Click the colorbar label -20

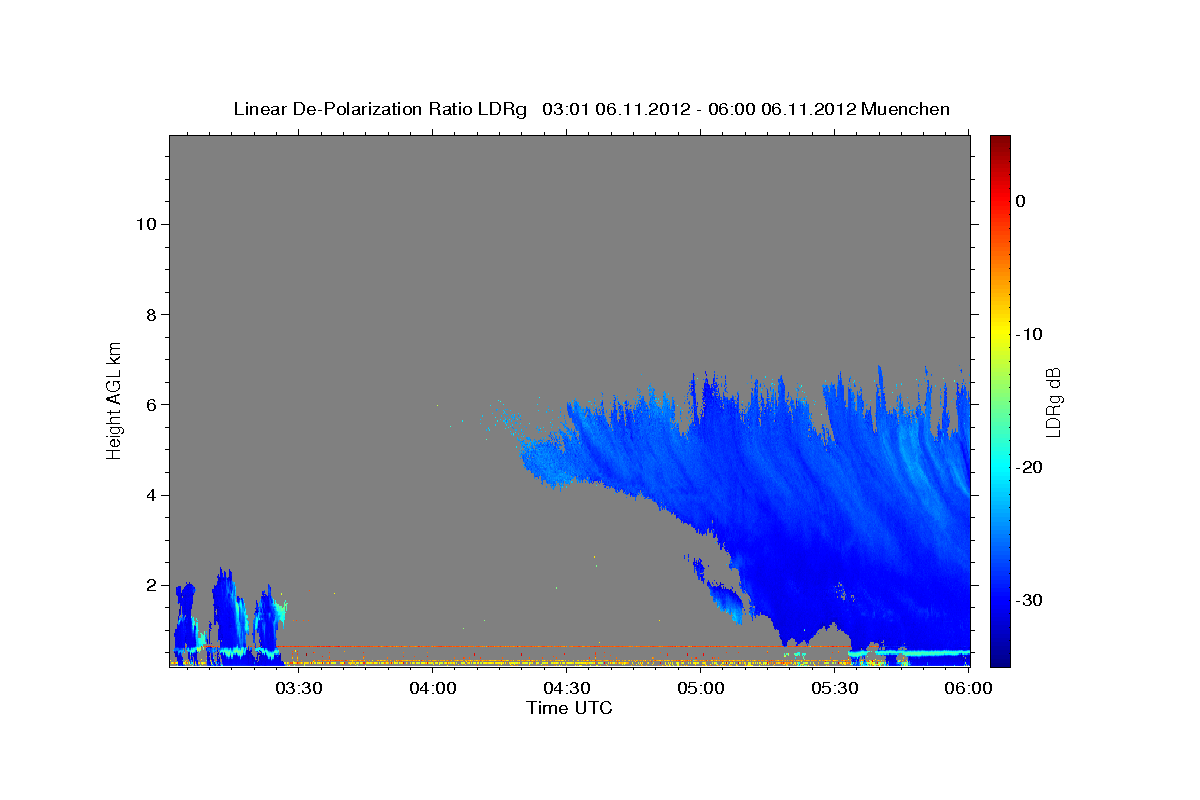click(x=1028, y=467)
